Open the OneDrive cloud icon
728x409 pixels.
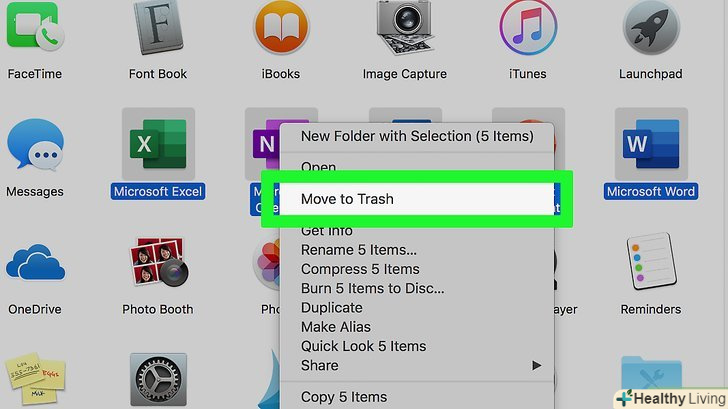point(34,265)
